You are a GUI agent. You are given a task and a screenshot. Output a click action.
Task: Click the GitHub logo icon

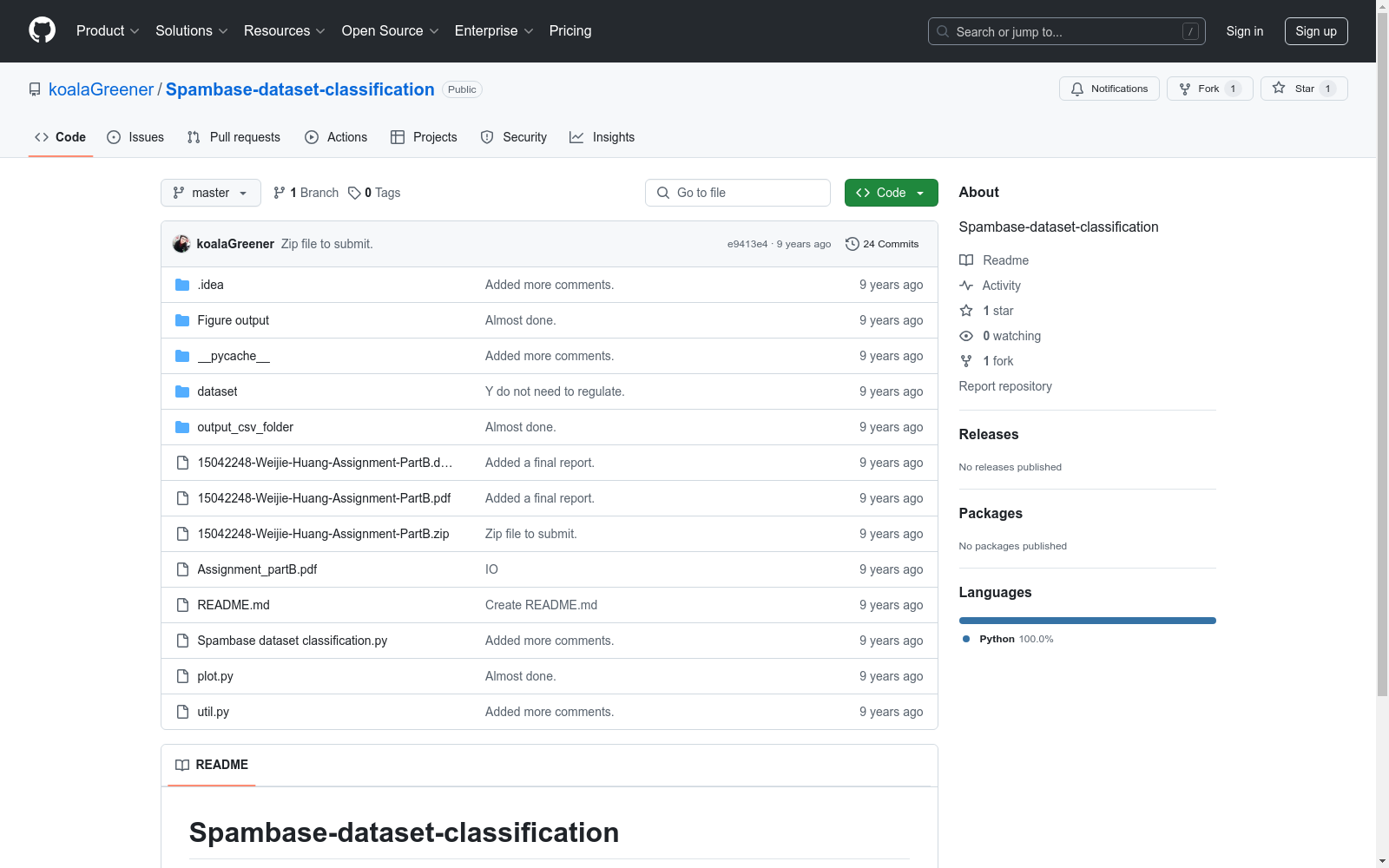coord(42,30)
